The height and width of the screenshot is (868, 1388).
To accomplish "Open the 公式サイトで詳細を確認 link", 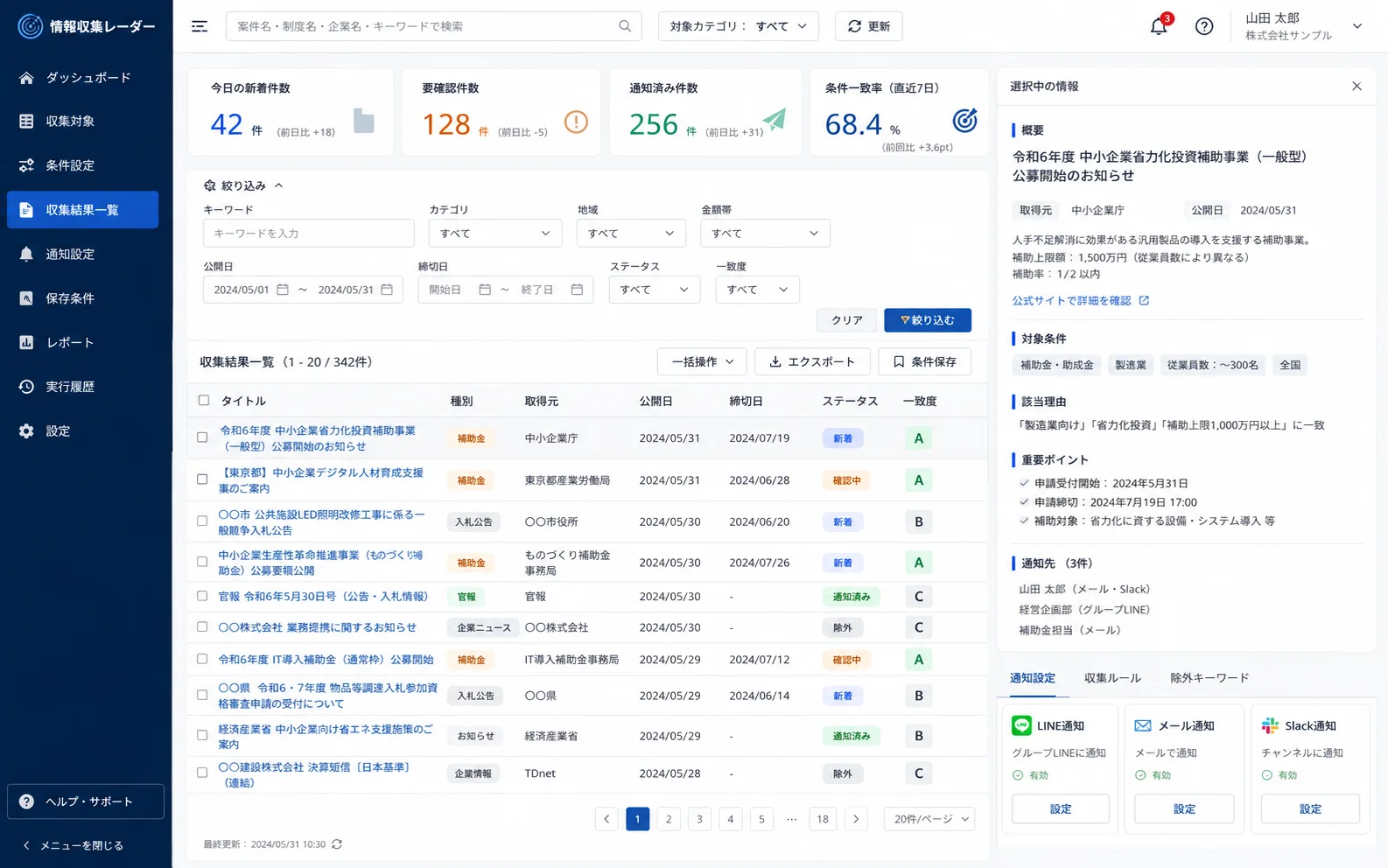I will pyautogui.click(x=1072, y=300).
